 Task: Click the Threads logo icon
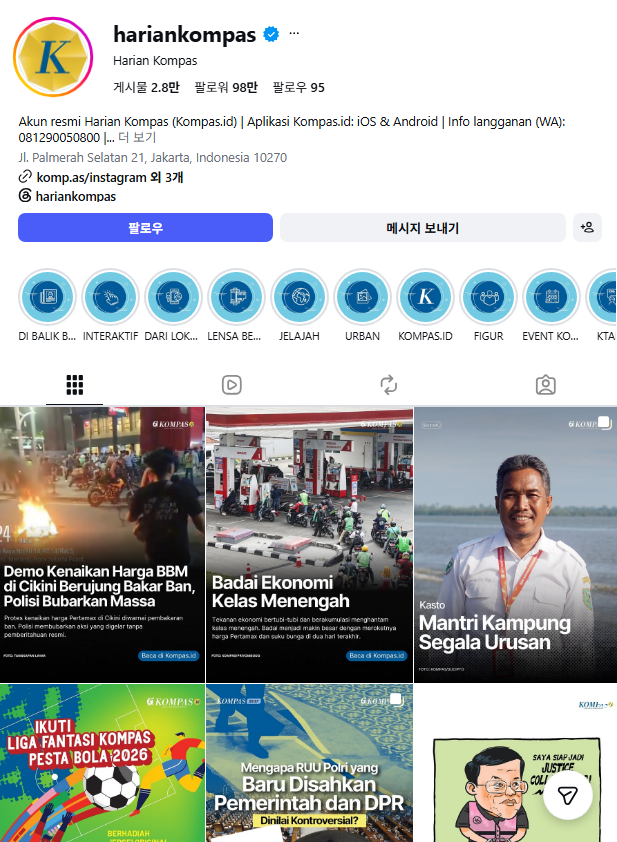pyautogui.click(x=25, y=195)
